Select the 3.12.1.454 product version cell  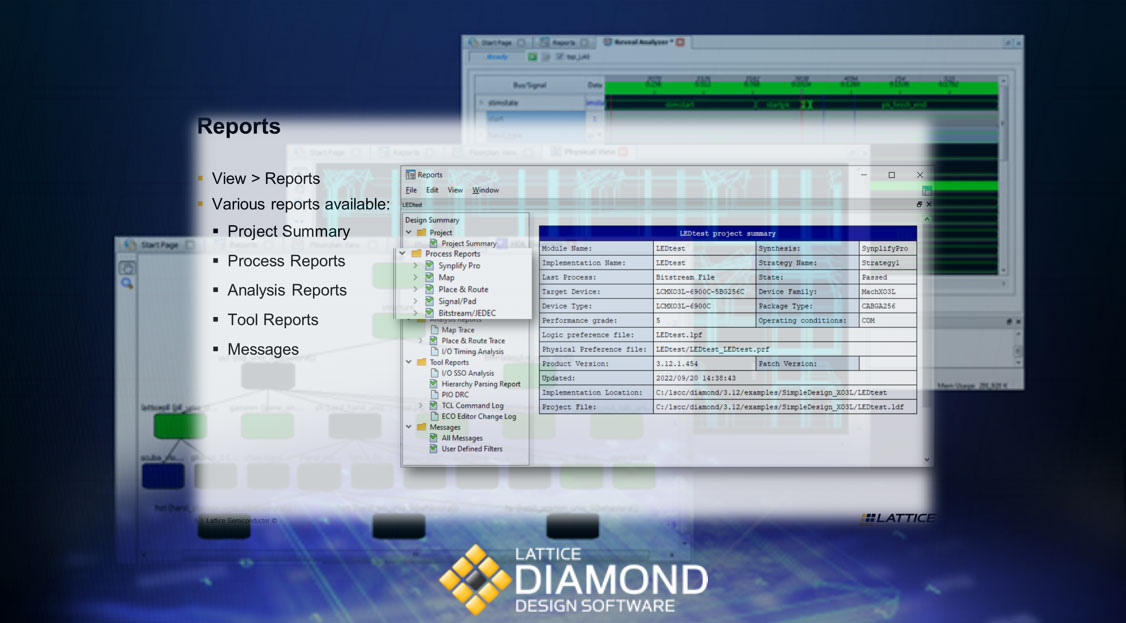704,363
